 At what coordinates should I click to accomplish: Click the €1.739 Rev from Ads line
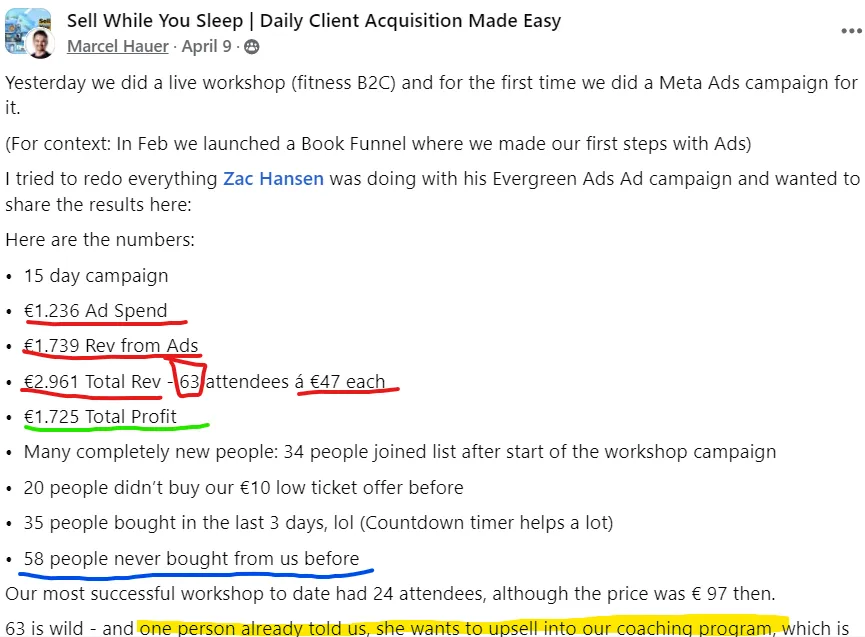point(111,346)
